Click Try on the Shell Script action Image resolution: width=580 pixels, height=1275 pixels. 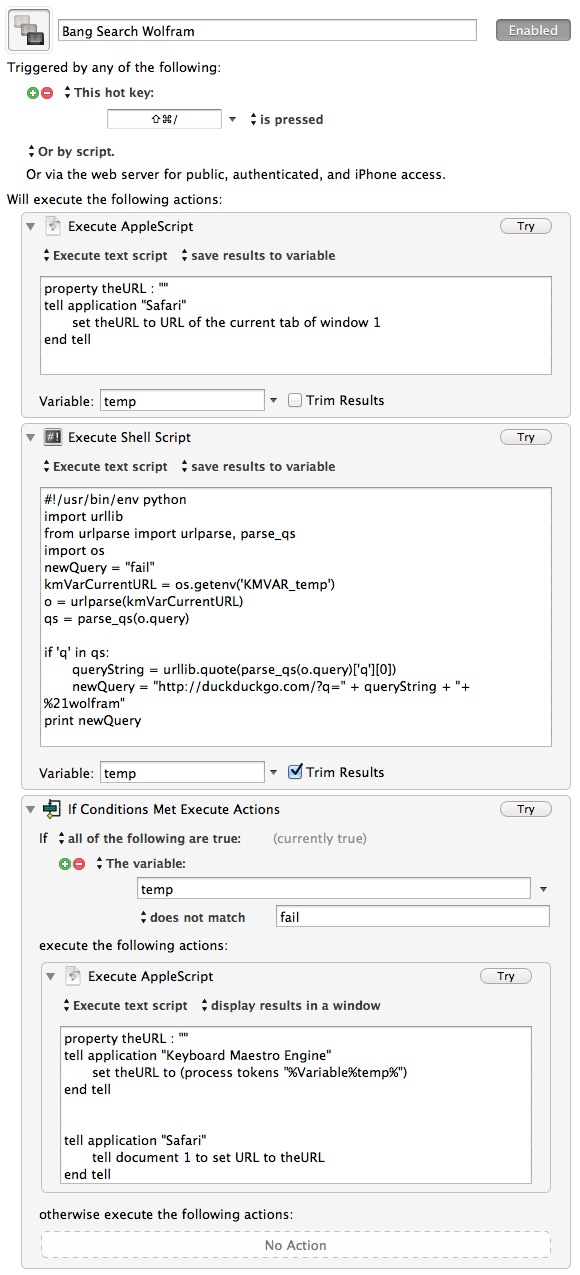(526, 437)
